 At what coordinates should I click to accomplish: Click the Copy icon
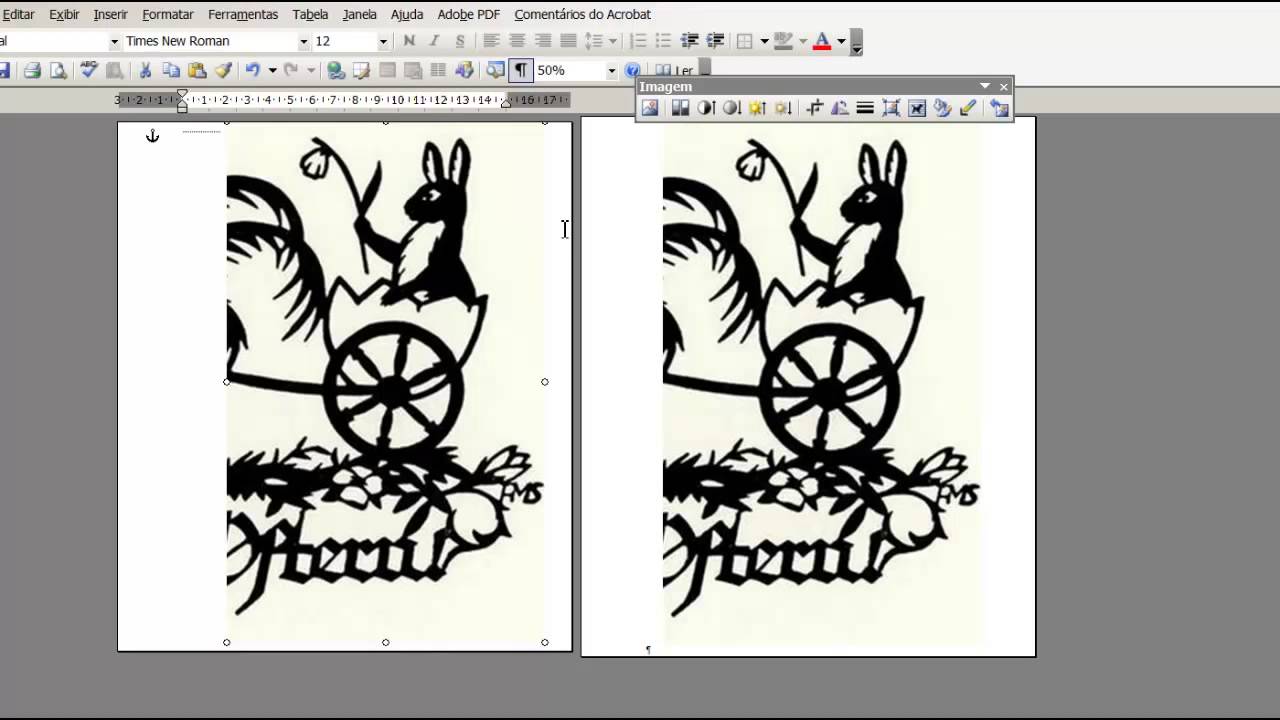coord(171,70)
